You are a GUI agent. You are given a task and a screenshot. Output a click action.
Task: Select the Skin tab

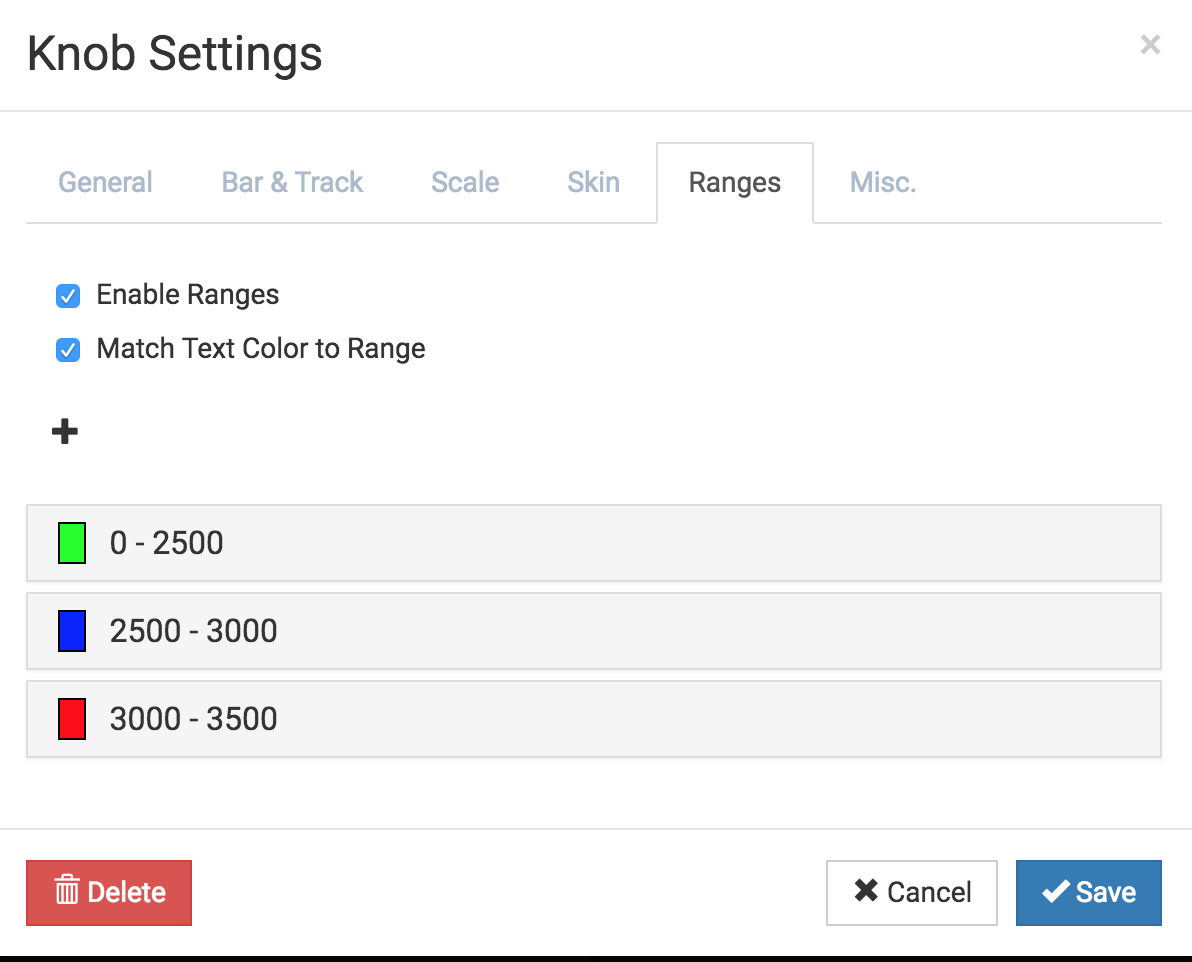tap(594, 183)
